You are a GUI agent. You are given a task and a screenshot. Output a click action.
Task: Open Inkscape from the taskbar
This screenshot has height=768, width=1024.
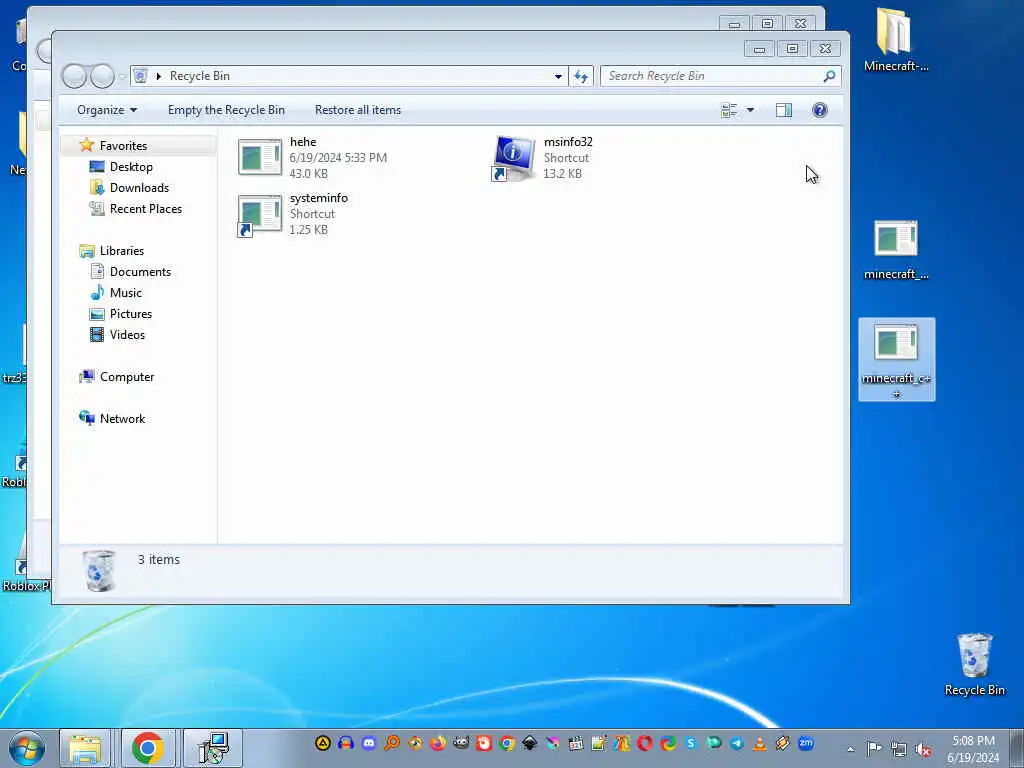(530, 743)
